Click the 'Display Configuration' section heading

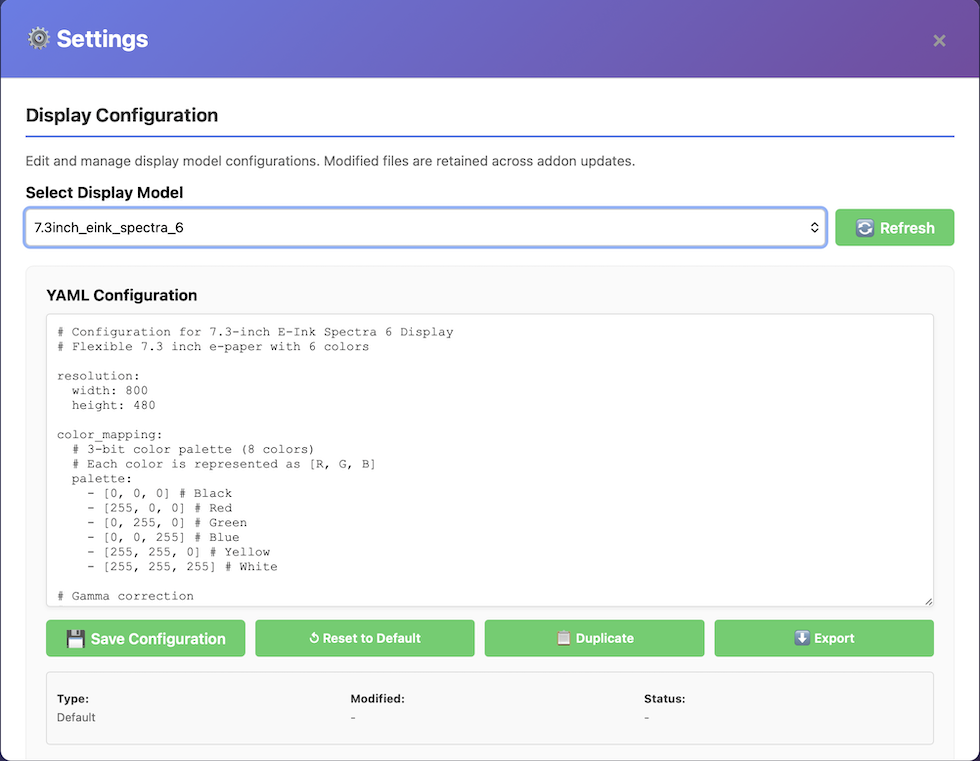(x=122, y=115)
